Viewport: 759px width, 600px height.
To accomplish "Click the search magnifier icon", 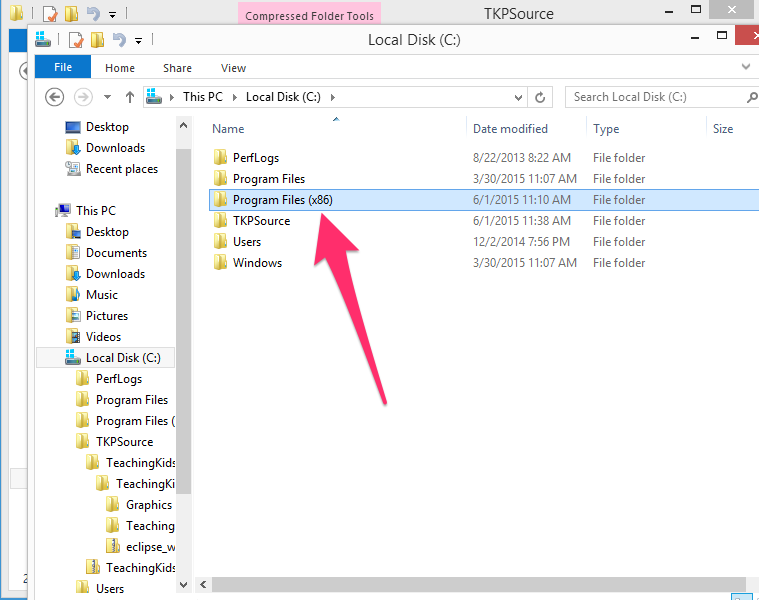I will click(x=751, y=97).
